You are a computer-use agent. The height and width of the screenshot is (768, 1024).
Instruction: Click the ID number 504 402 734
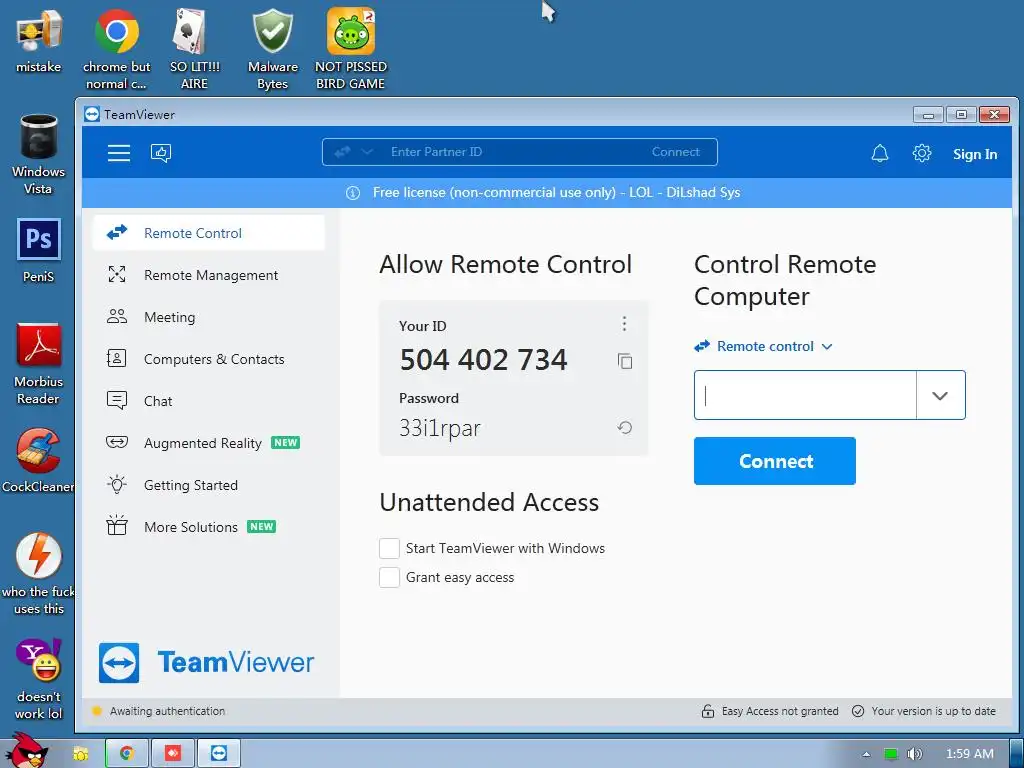[x=483, y=360]
